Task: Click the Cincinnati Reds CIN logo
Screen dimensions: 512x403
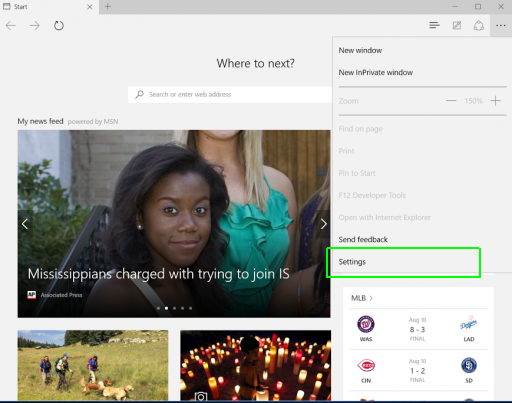Action: 366,366
